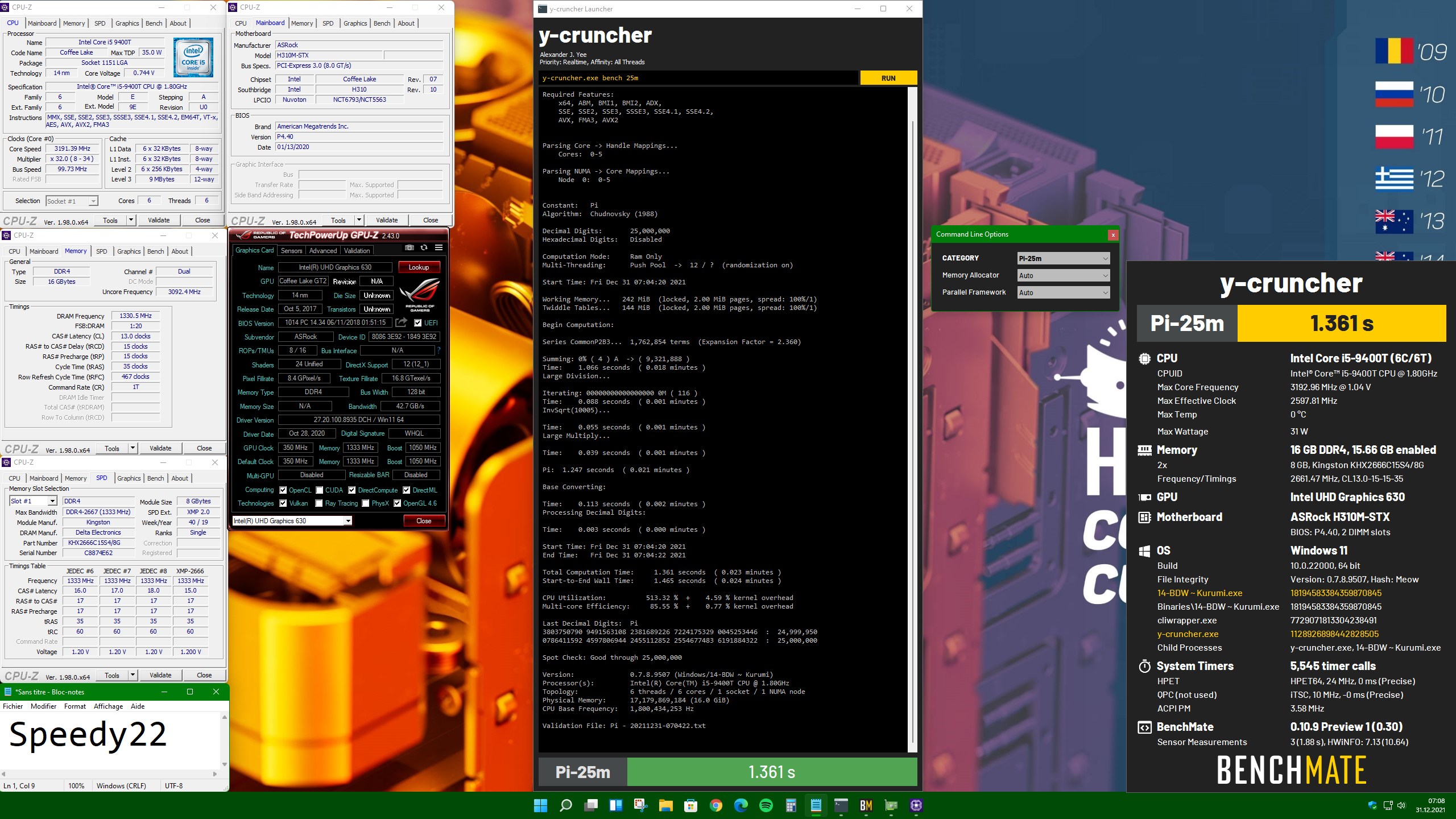Open the Memory Allocator dropdown
Image resolution: width=1456 pixels, height=819 pixels.
pos(1064,275)
